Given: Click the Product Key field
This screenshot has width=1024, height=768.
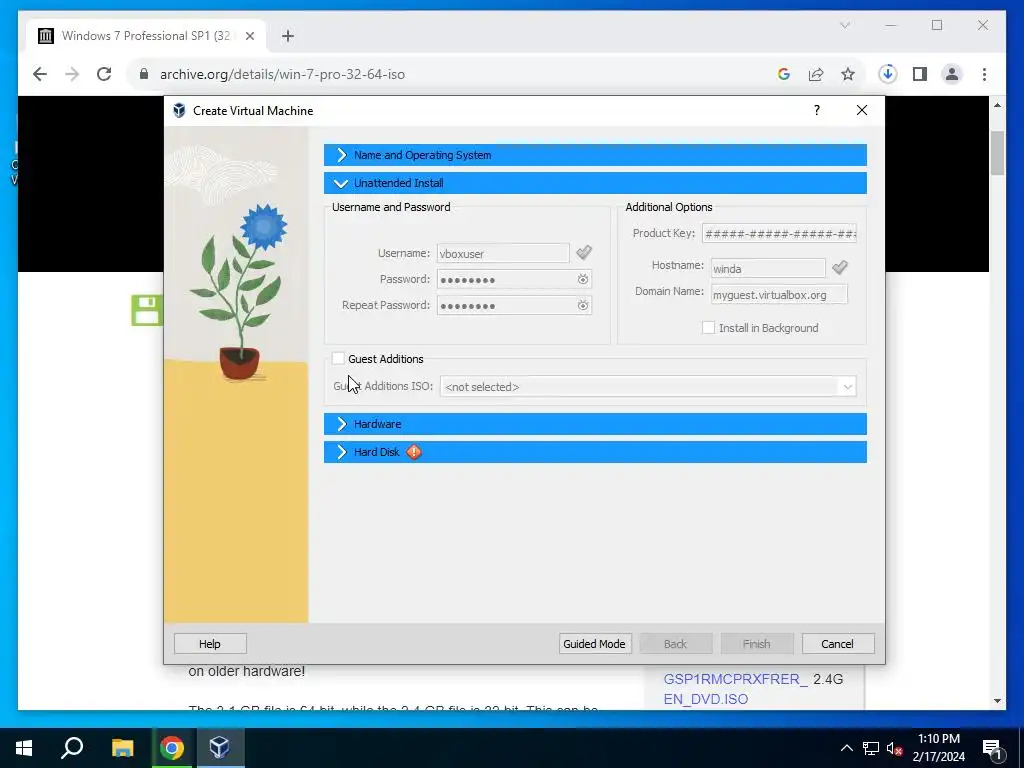Looking at the screenshot, I should click(779, 234).
